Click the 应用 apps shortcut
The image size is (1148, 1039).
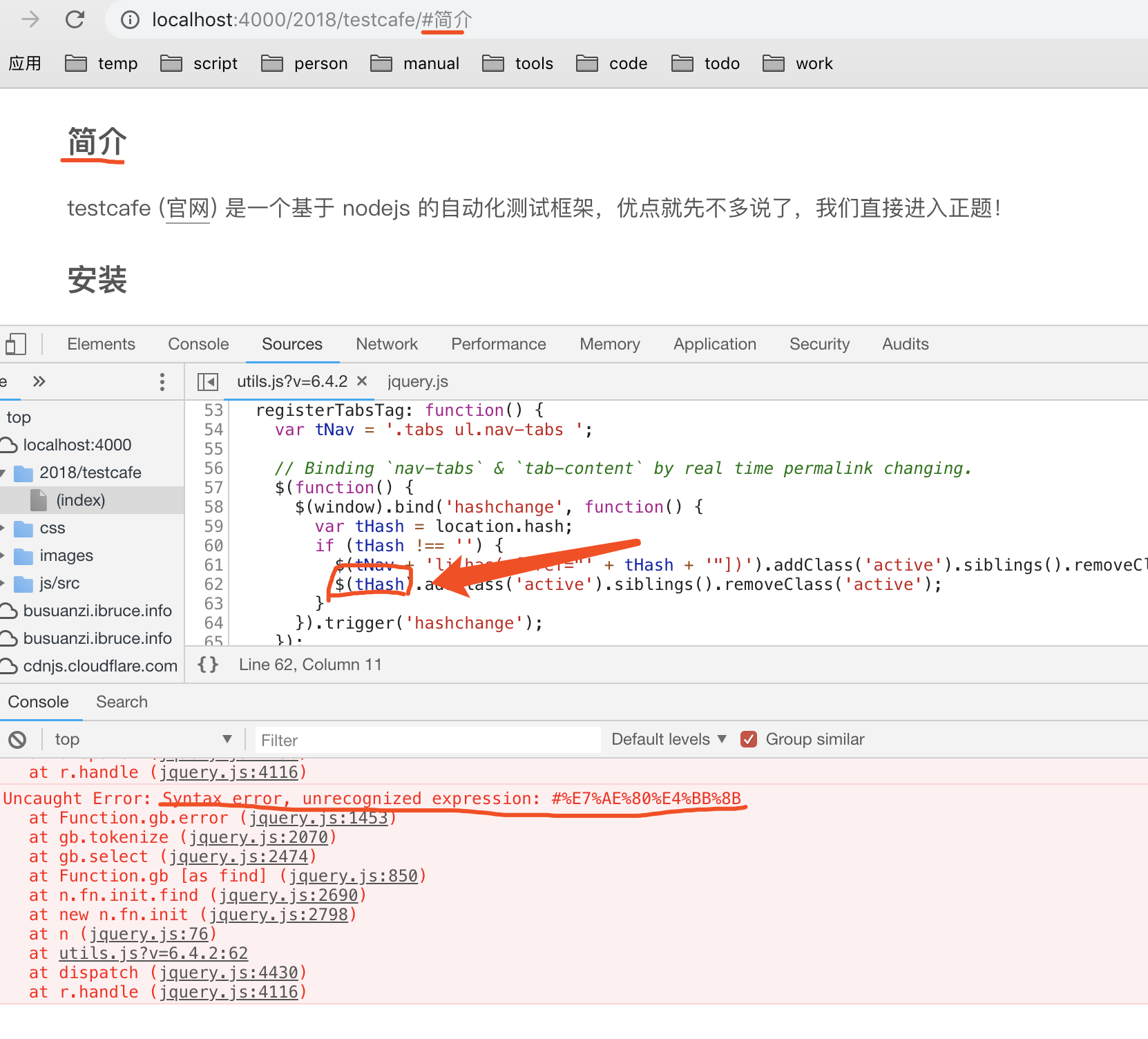(25, 64)
